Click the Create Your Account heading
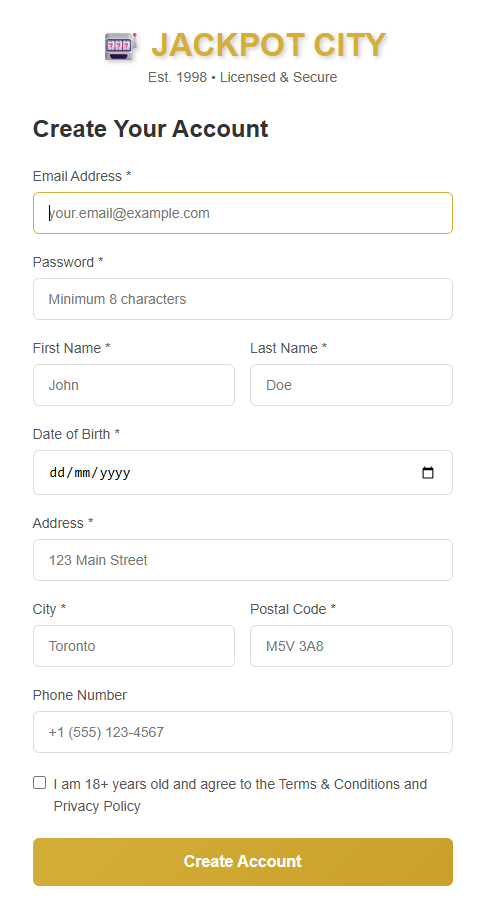Viewport: 487px width, 922px height. click(x=151, y=129)
